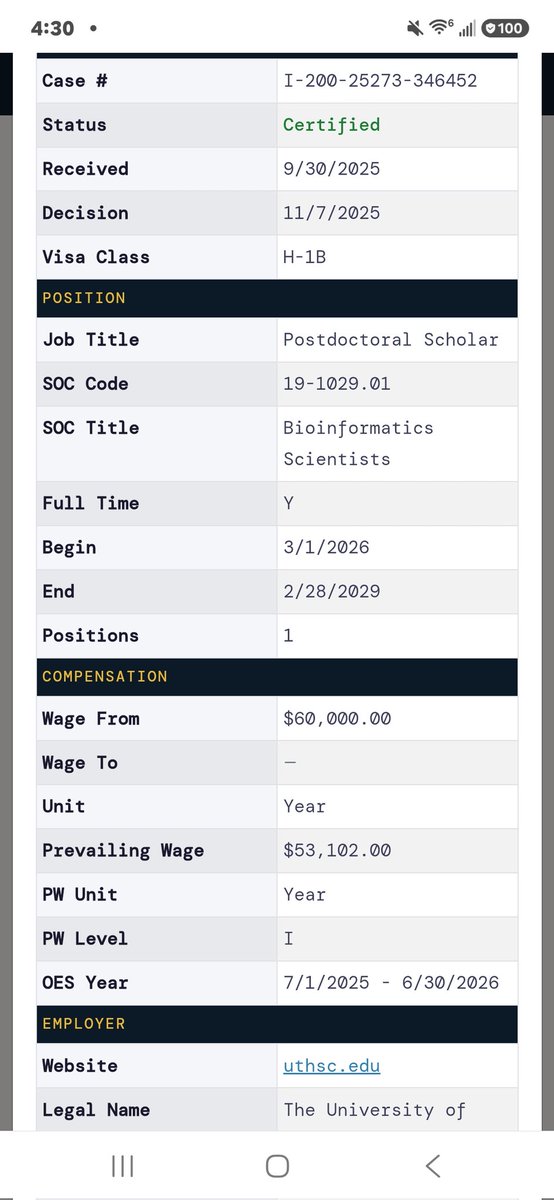Viewport: 554px width, 1200px height.
Task: Tap the muted sound status icon
Action: 415,28
